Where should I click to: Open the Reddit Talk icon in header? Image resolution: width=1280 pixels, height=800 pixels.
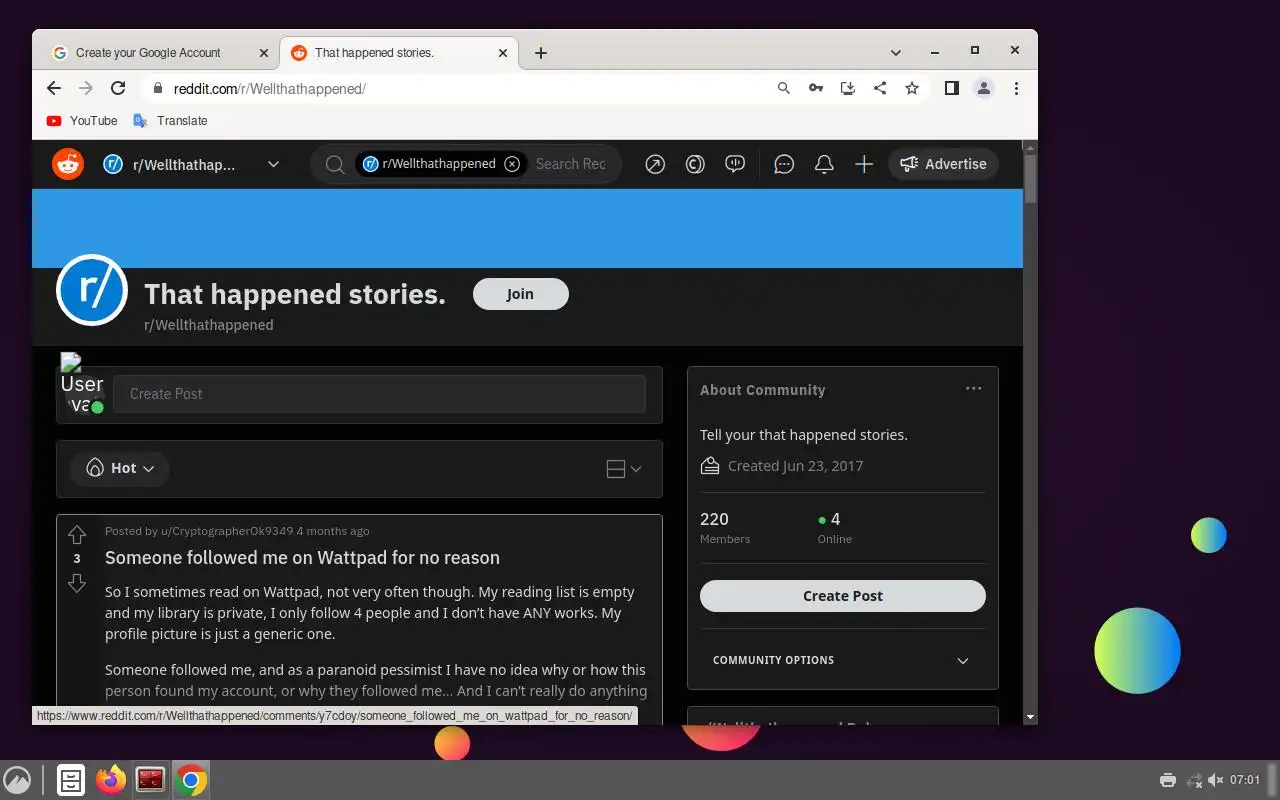coord(735,164)
